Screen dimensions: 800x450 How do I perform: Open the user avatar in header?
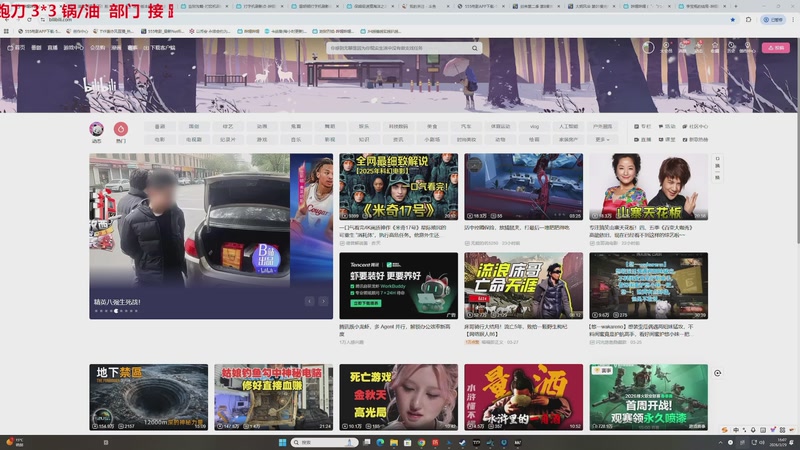coord(648,47)
